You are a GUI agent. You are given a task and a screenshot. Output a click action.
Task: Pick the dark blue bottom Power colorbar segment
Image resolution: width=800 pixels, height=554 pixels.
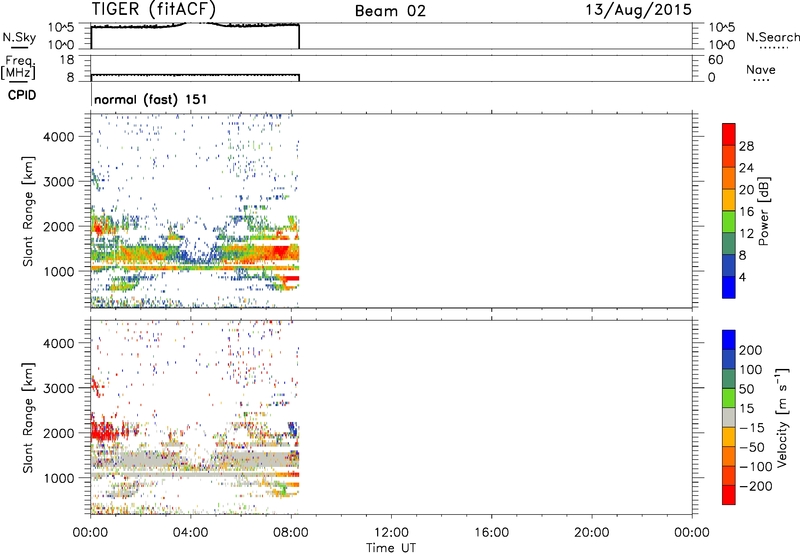pos(729,287)
